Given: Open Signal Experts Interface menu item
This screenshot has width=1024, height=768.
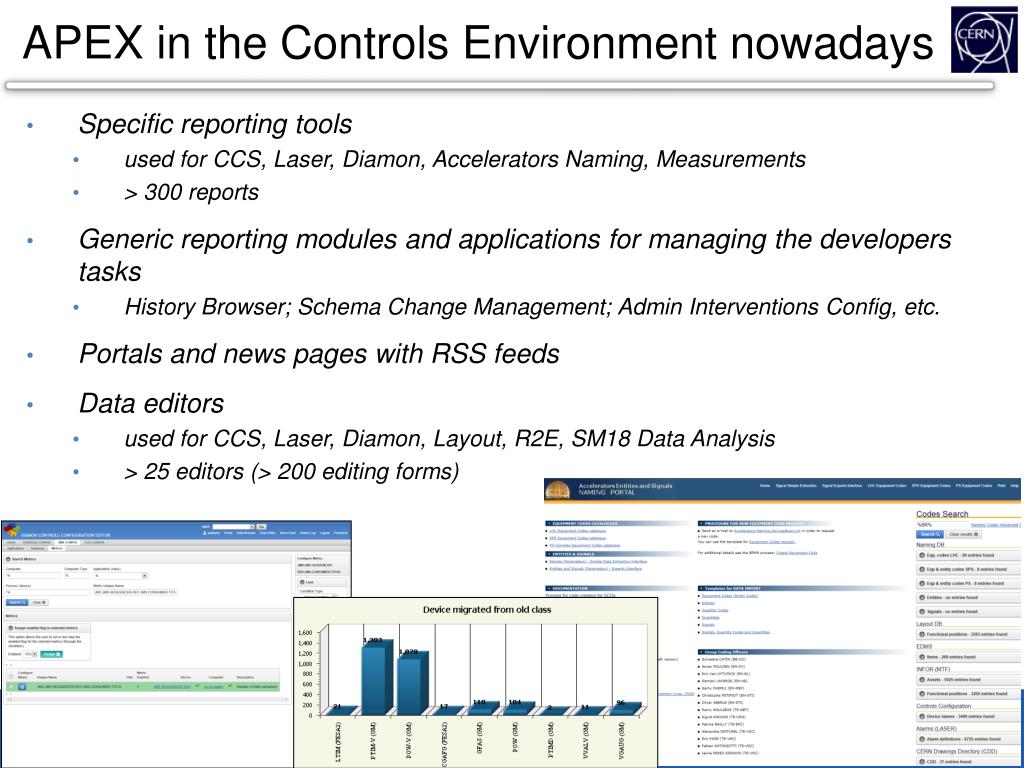Looking at the screenshot, I should pyautogui.click(x=842, y=486).
